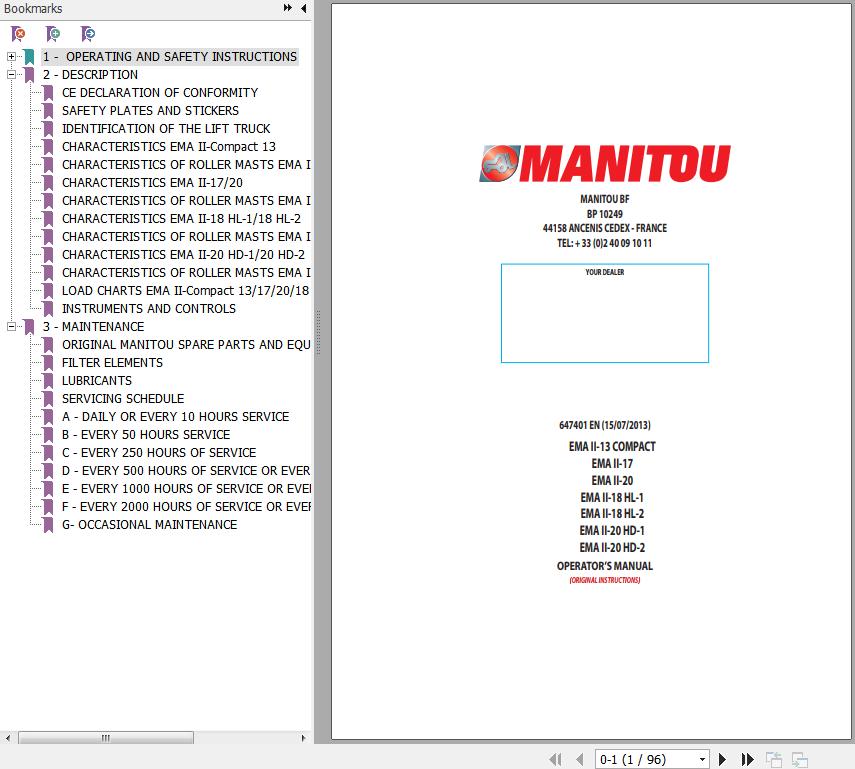This screenshot has width=855, height=769.
Task: Click the horizontal scrollbar thumb in Bookmarks panel
Action: click(x=106, y=738)
